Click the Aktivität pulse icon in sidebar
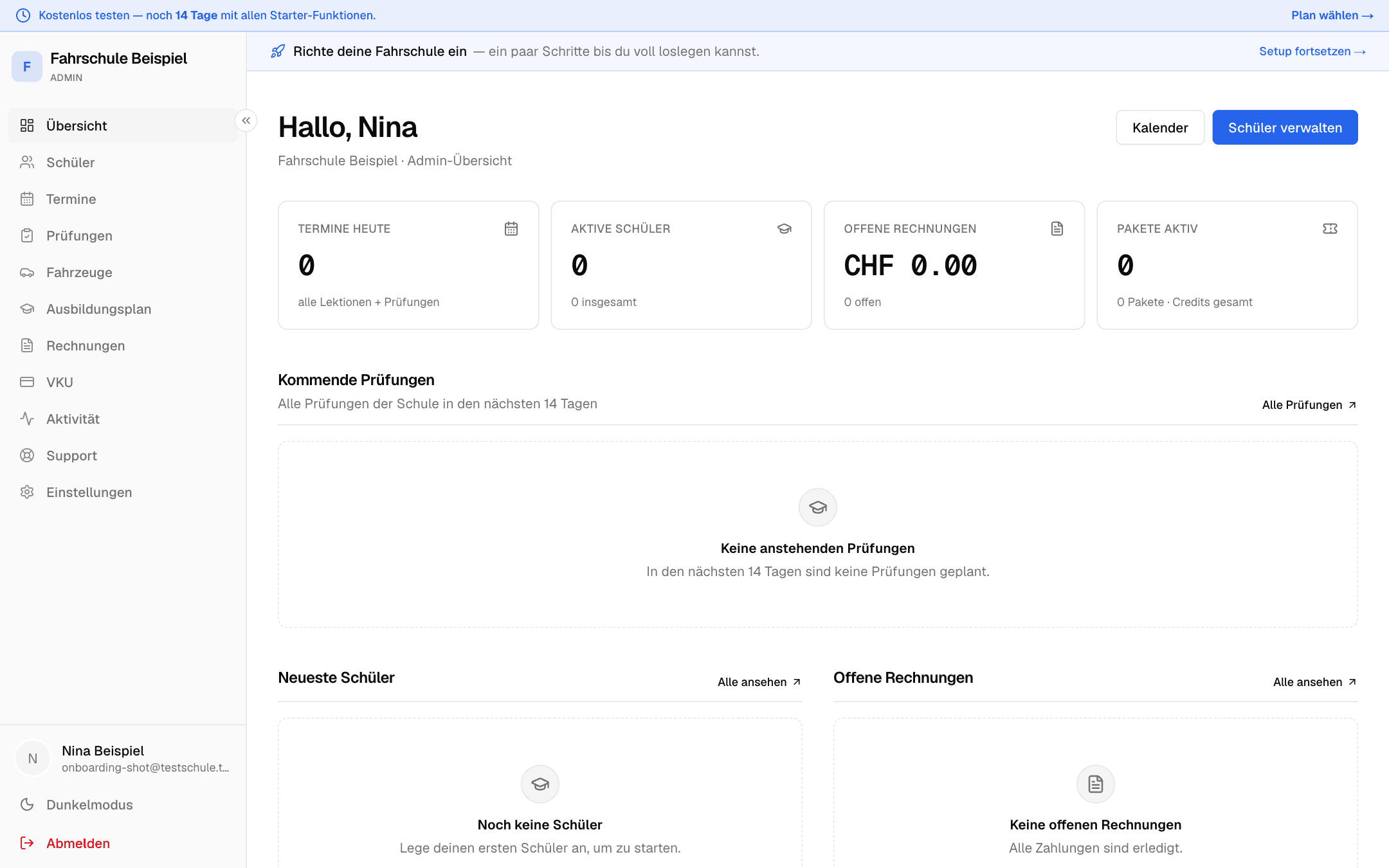Viewport: 1389px width, 868px height. [x=27, y=419]
